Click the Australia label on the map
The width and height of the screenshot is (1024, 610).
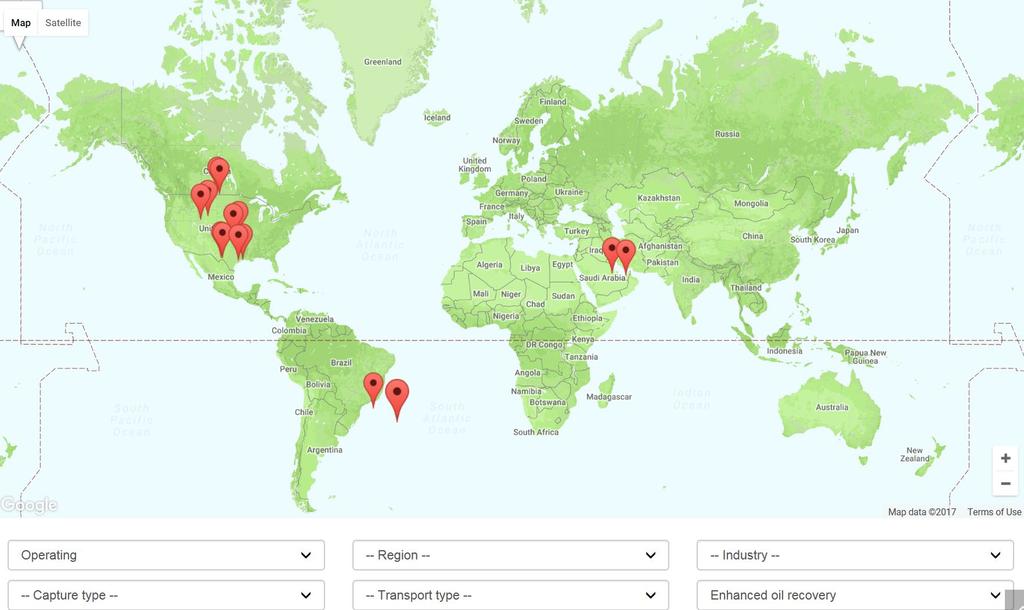coord(832,408)
